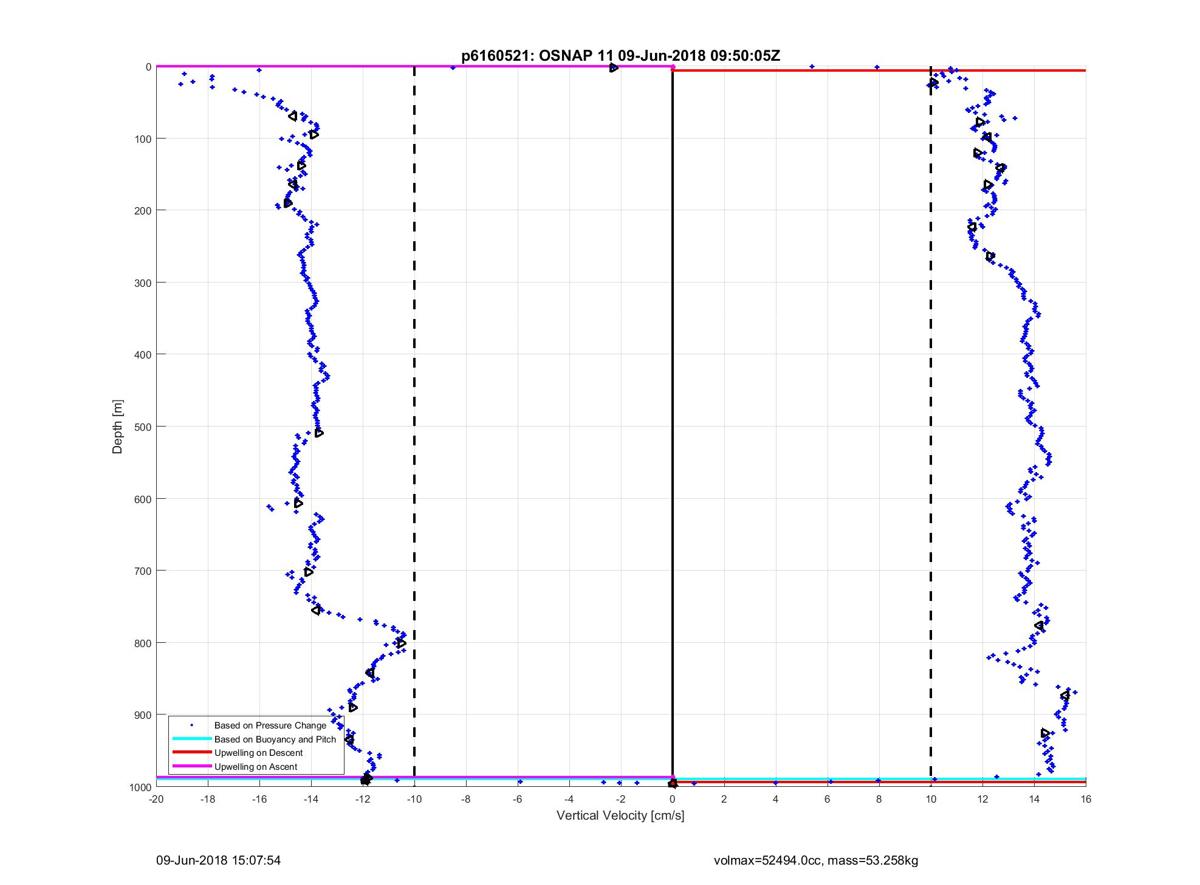Click x-axis tick label '-16'

pyautogui.click(x=259, y=799)
